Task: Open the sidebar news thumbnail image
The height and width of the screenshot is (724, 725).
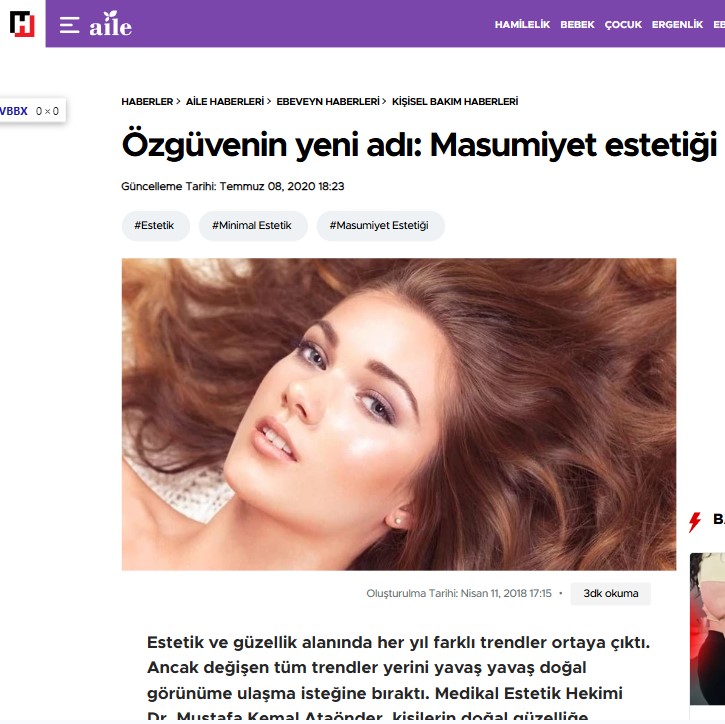Action: (707, 629)
